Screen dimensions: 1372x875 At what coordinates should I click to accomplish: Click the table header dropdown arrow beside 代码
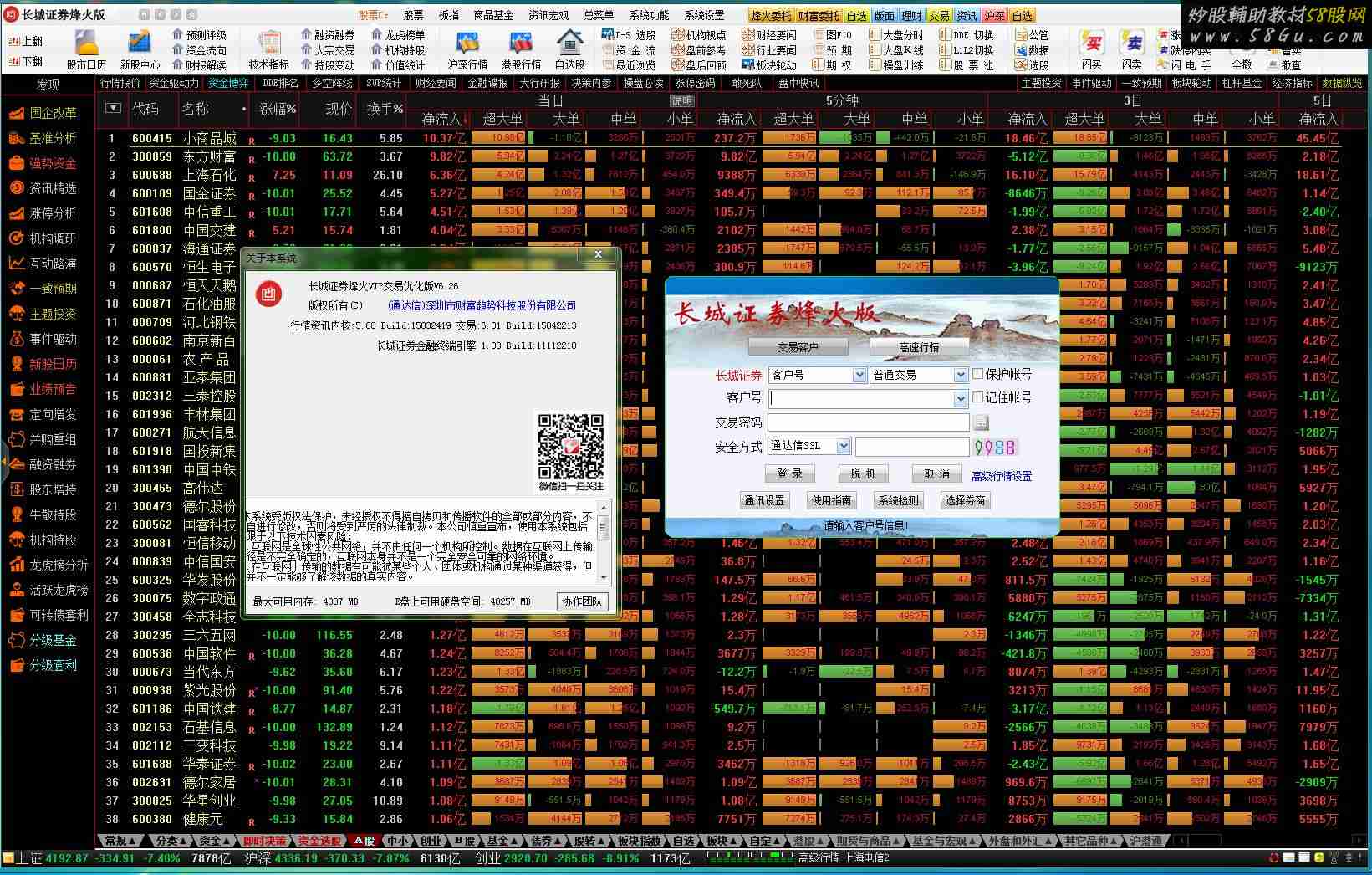click(113, 108)
